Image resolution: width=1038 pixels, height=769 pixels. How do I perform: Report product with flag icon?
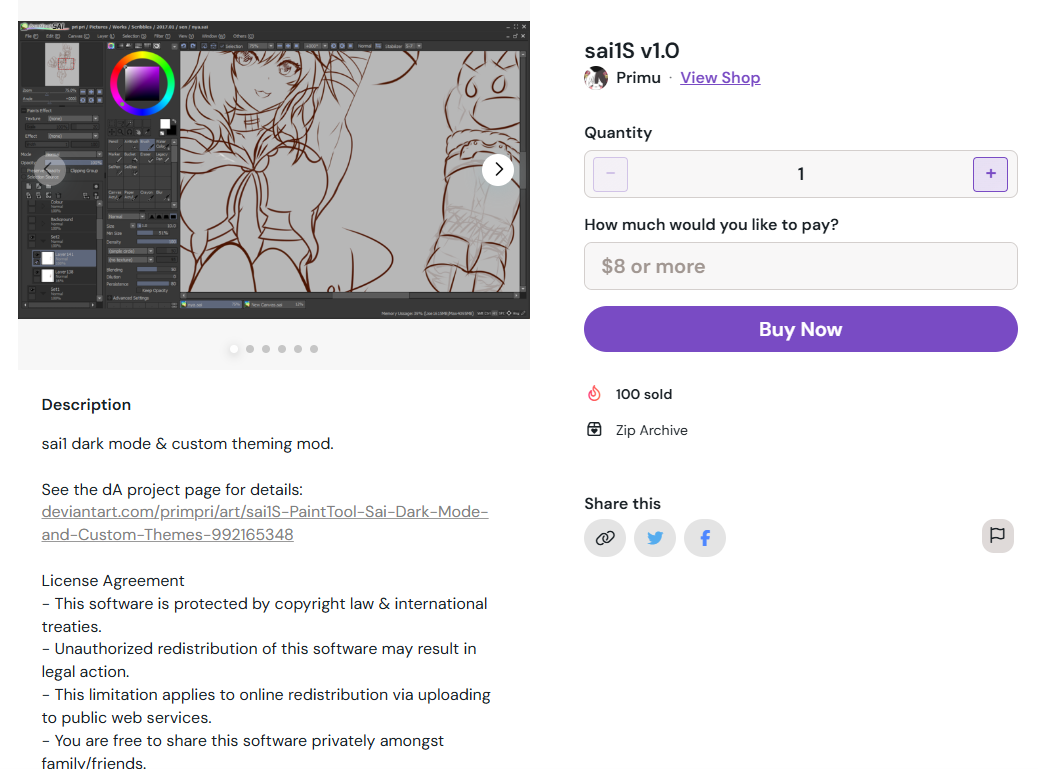998,535
